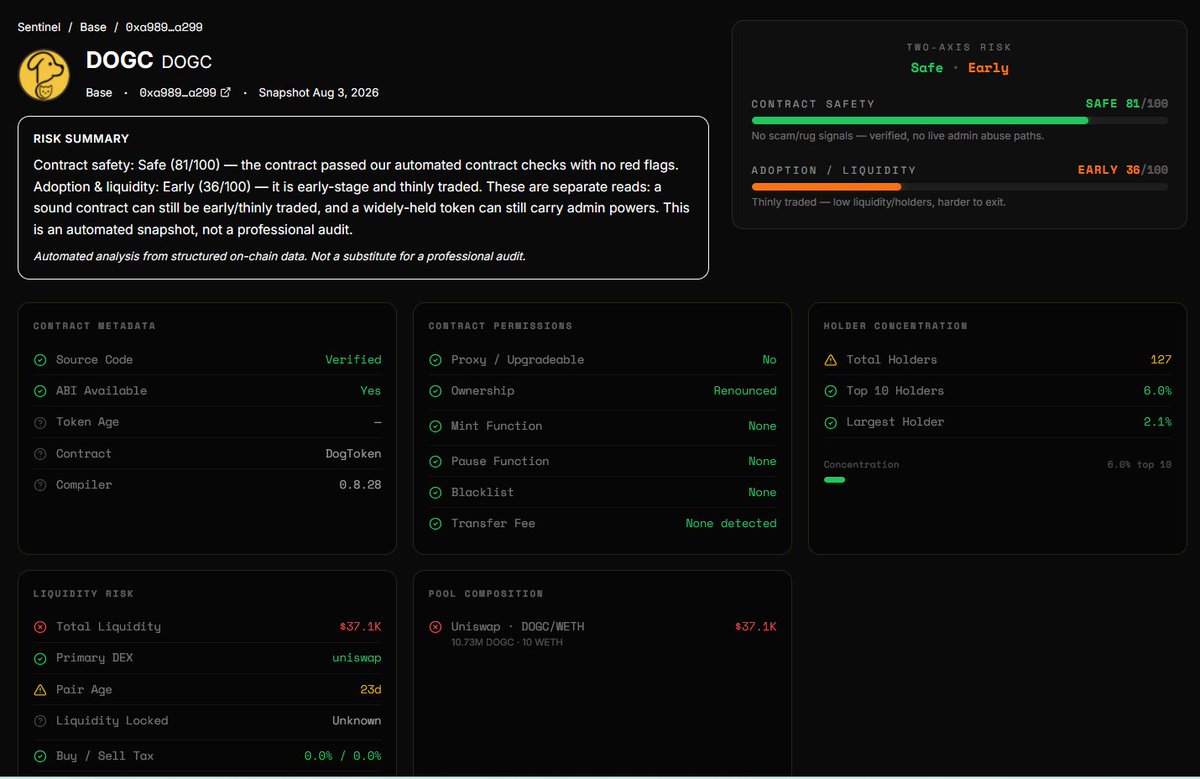This screenshot has width=1200, height=779.
Task: Click the 6.0% Top 10 Holders value
Action: 1158,391
